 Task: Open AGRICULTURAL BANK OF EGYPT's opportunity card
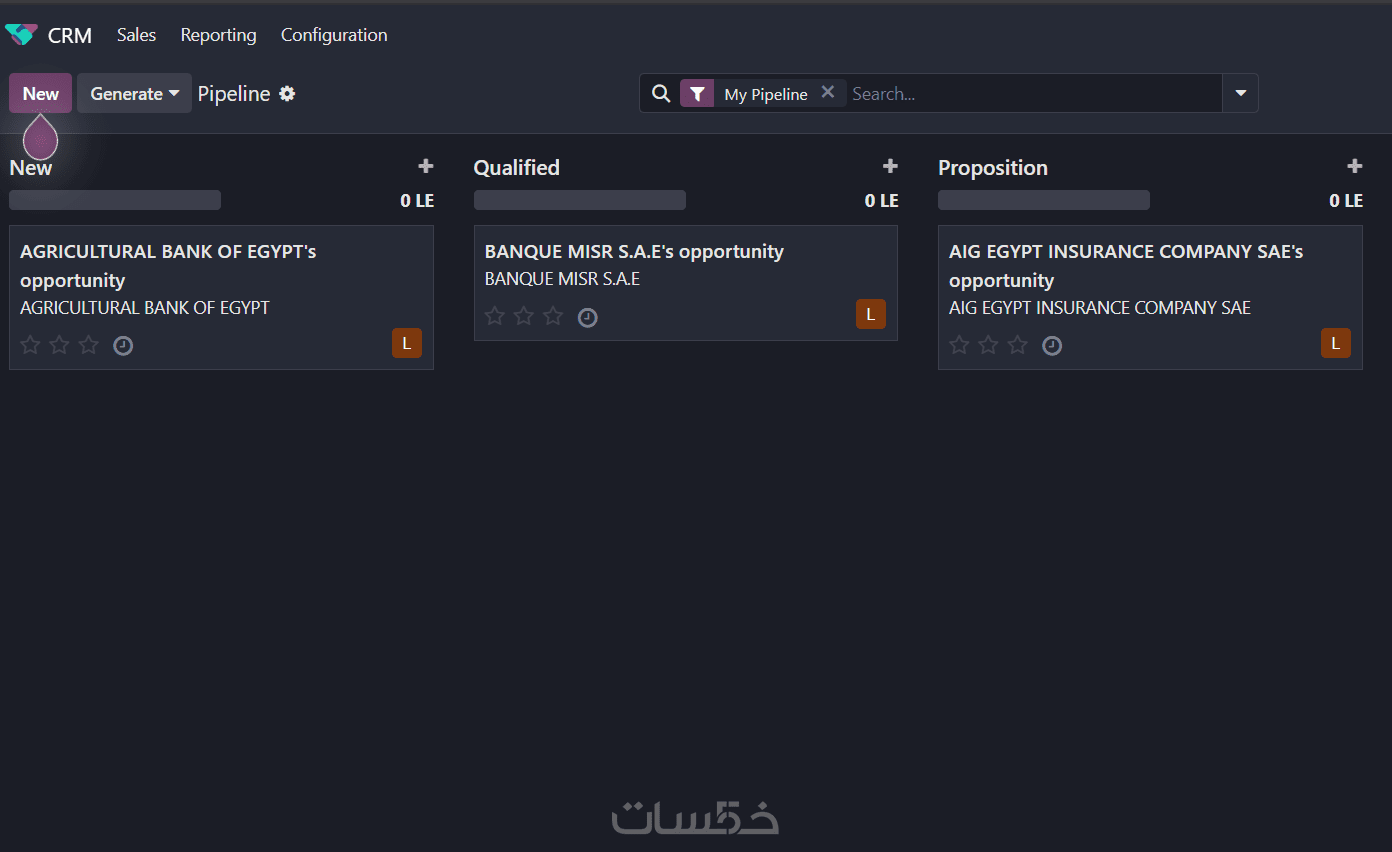click(x=221, y=297)
